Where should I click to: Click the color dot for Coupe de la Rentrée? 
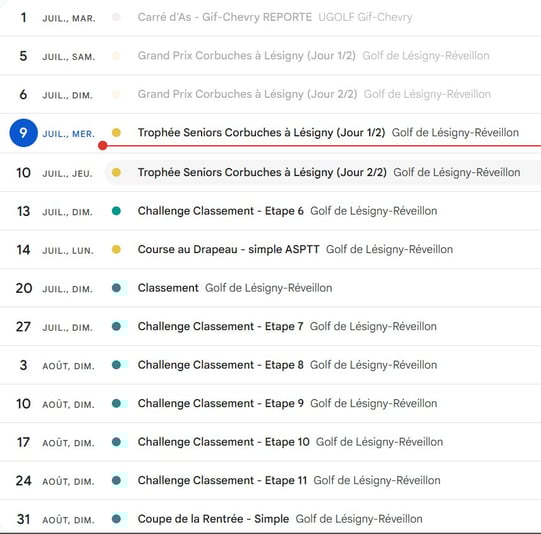point(116,519)
